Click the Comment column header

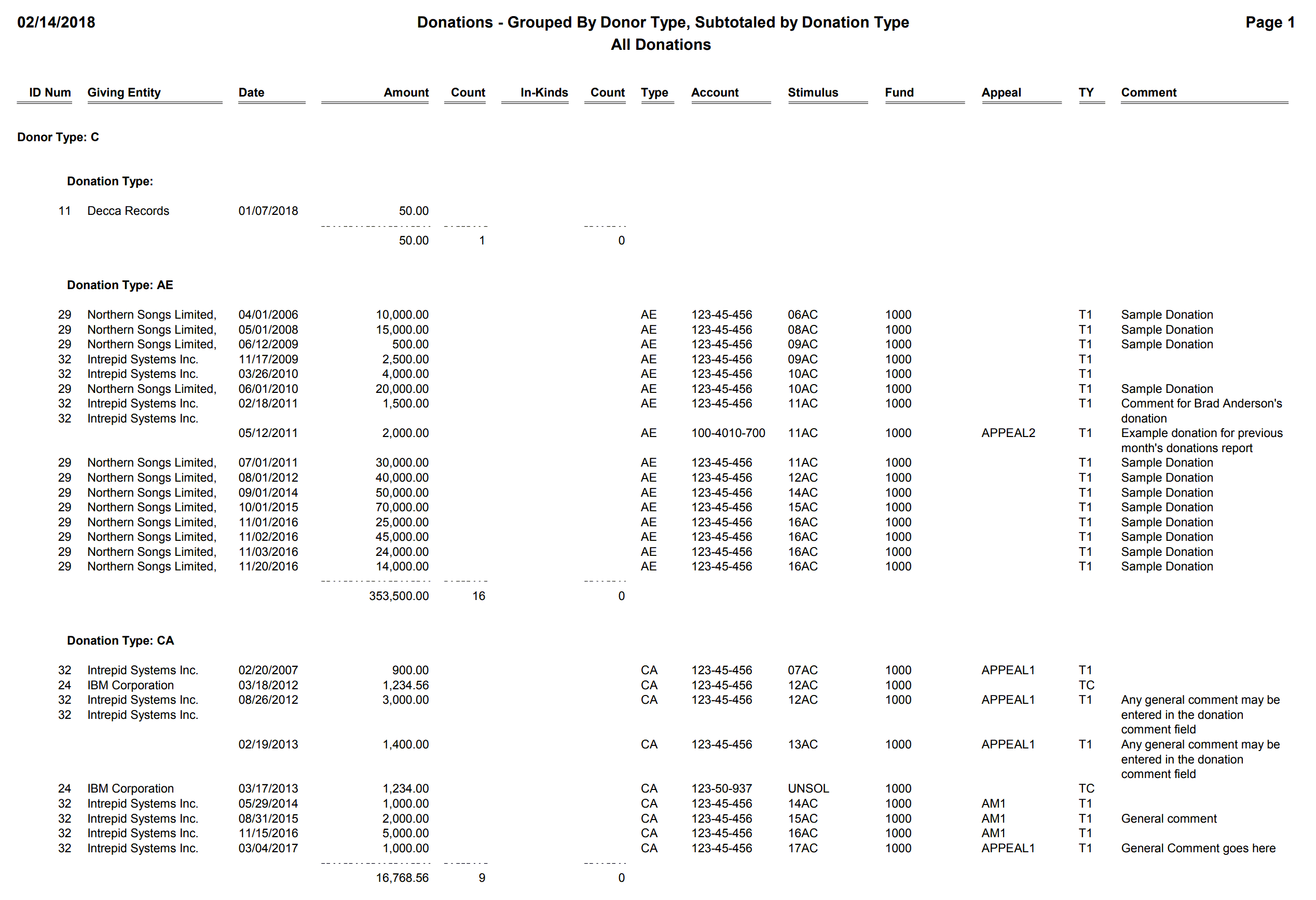coord(1148,92)
